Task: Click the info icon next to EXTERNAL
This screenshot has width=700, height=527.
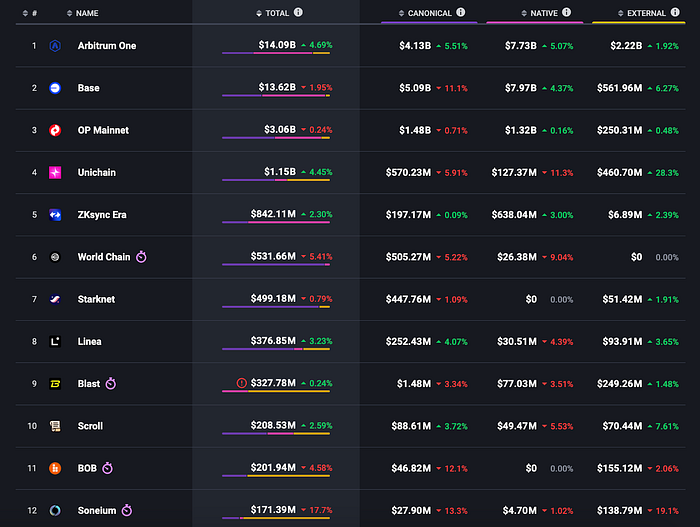Action: (675, 13)
